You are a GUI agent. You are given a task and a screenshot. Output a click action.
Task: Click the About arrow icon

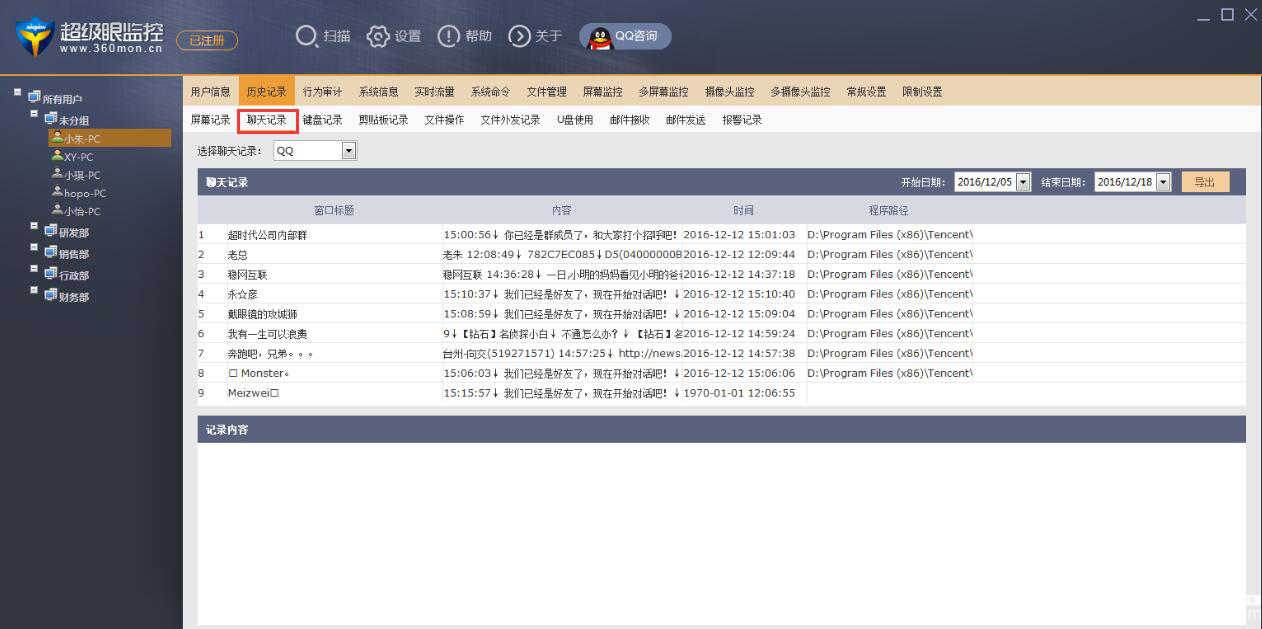[519, 36]
